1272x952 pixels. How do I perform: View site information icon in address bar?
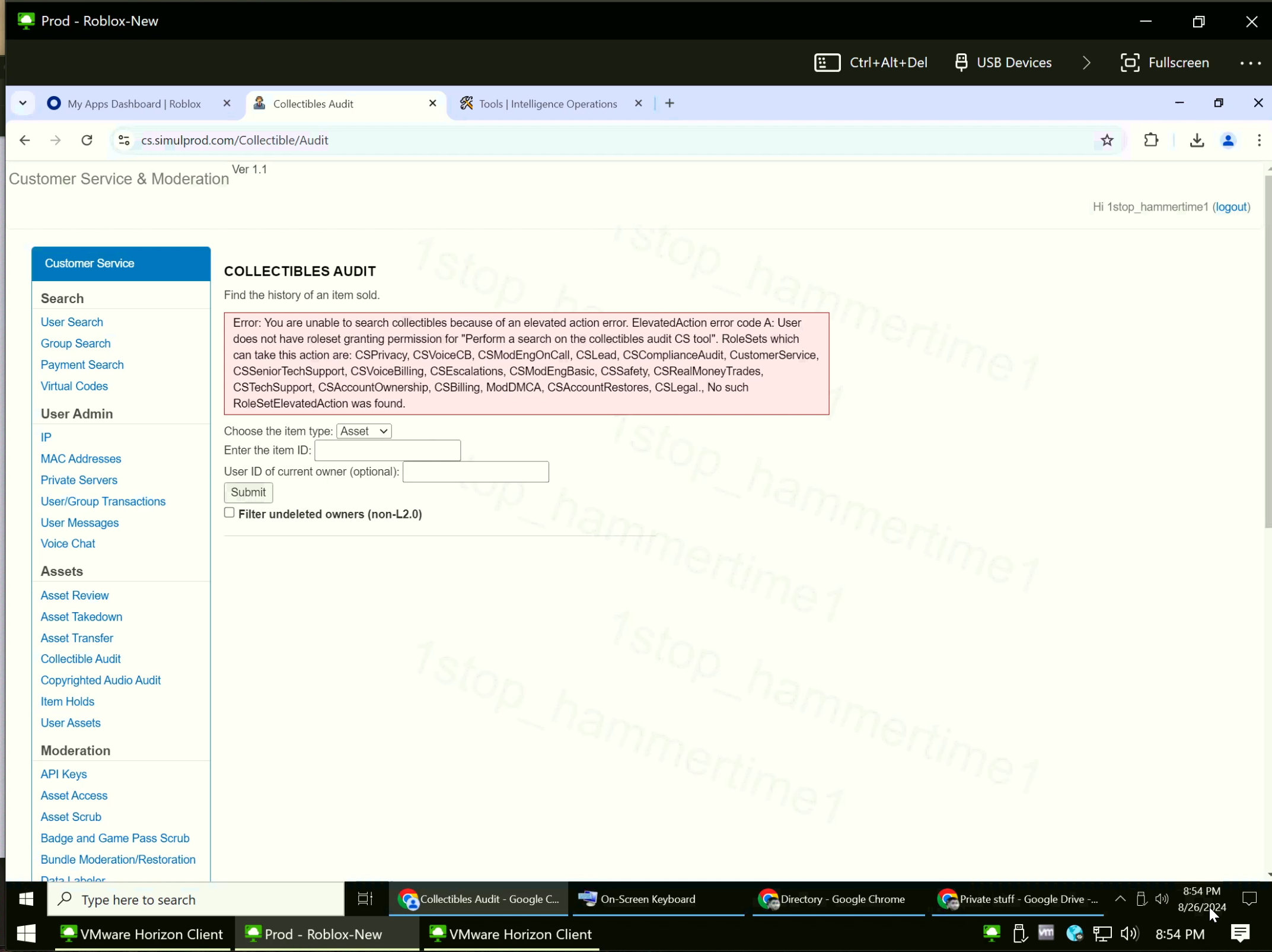[x=124, y=140]
